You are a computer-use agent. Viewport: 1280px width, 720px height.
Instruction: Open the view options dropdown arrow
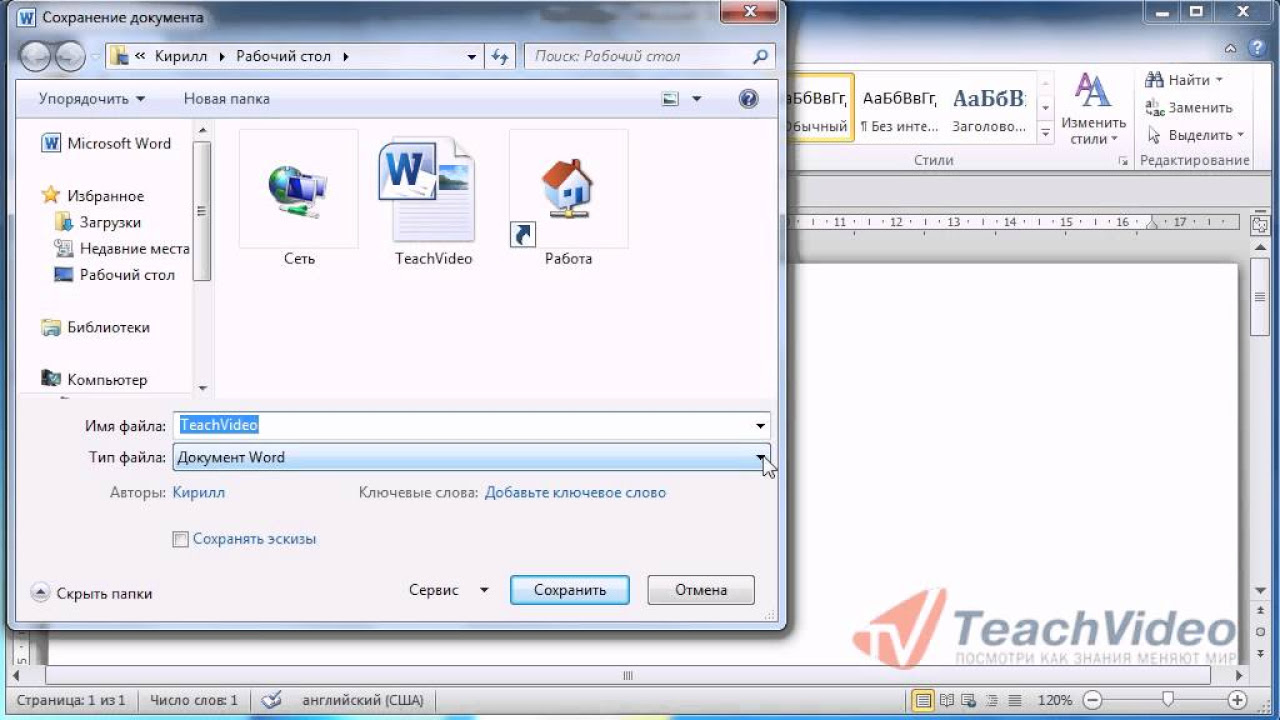click(x=697, y=99)
